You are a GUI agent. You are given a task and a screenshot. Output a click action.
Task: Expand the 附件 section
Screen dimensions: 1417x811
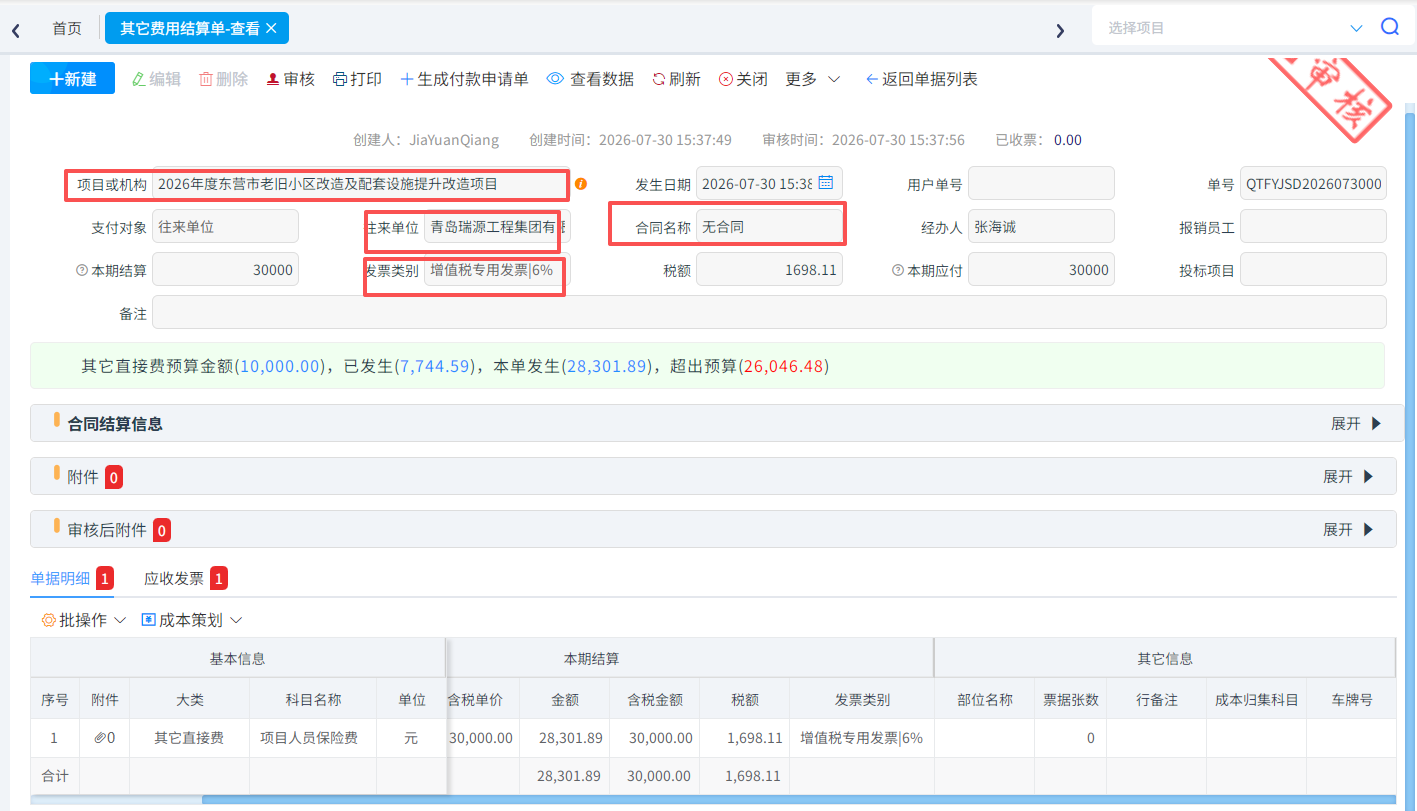tap(1348, 476)
